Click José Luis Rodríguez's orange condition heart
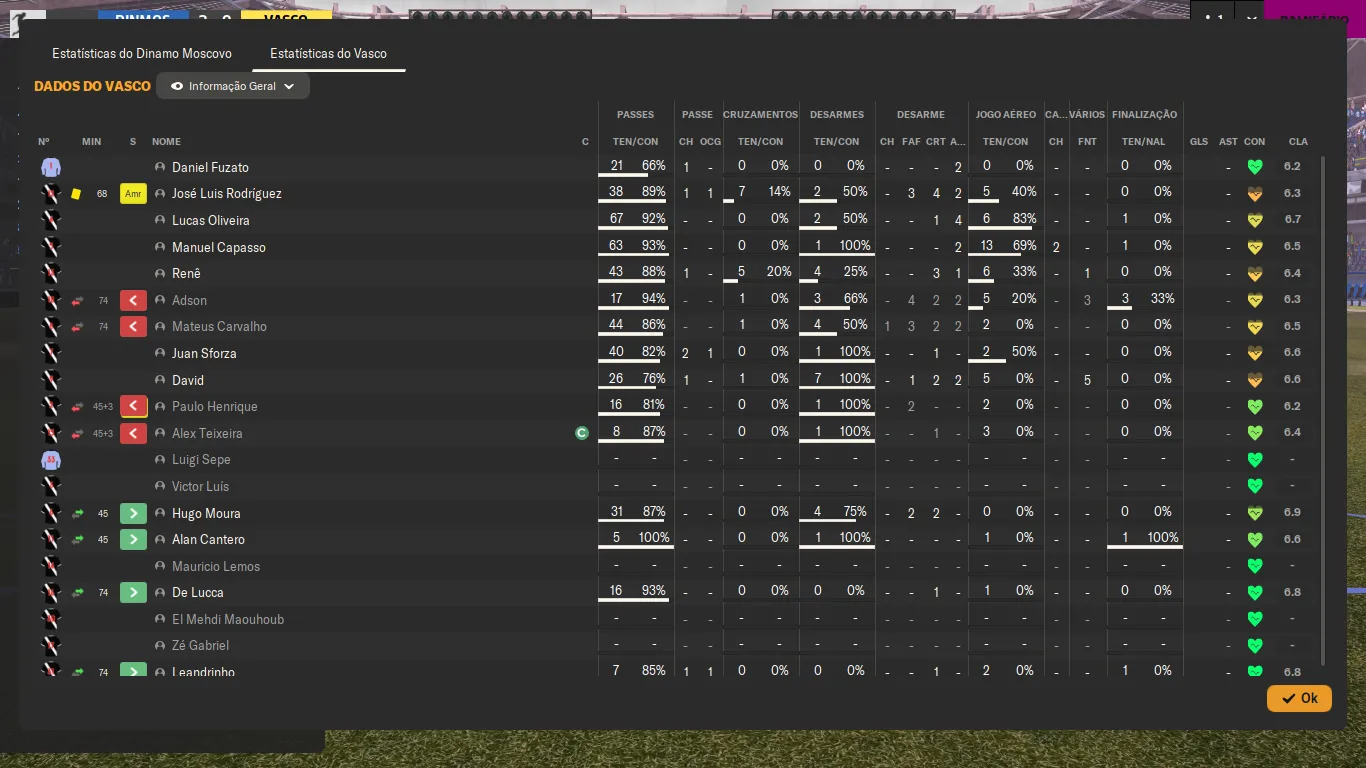Viewport: 1366px width, 768px height. tap(1255, 194)
